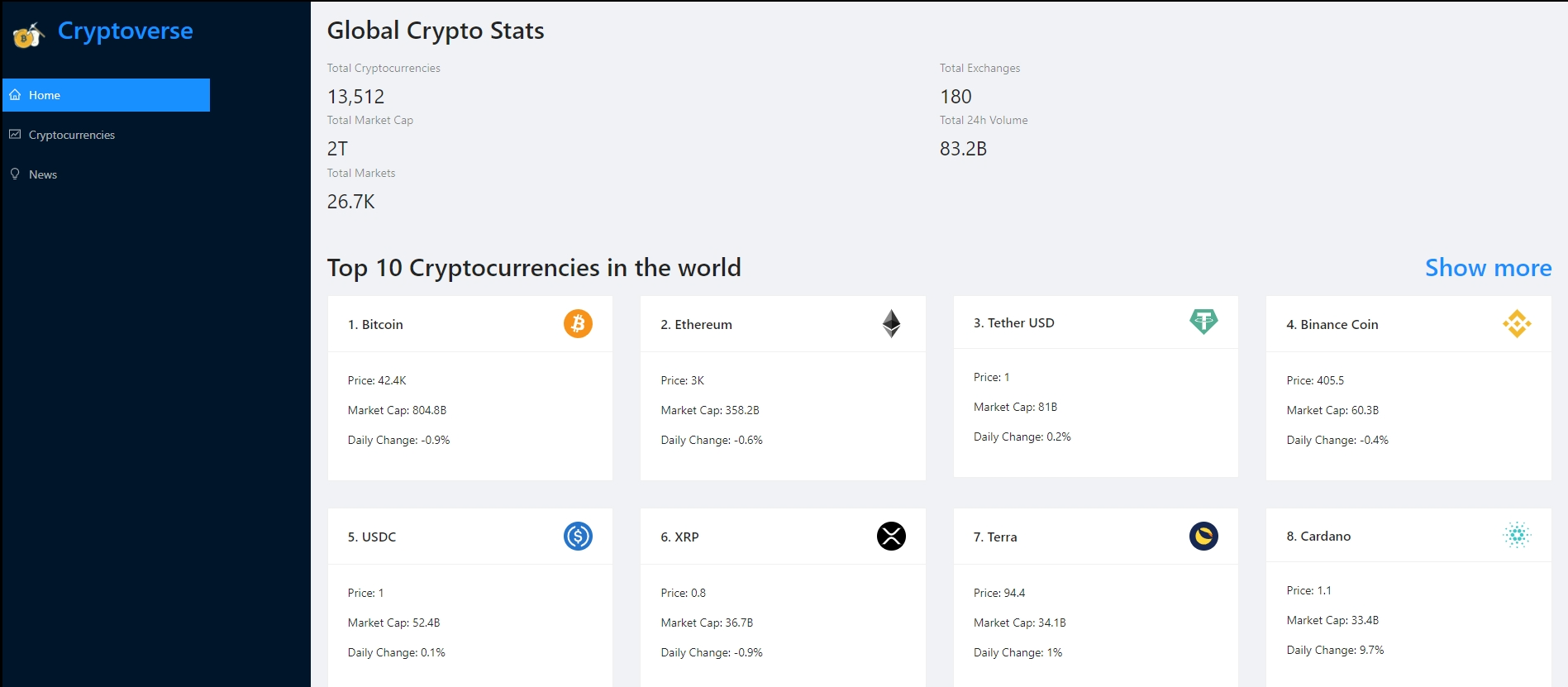The height and width of the screenshot is (687, 1568).
Task: Click Bitcoin Market Cap: 804.8B text
Action: [397, 411]
